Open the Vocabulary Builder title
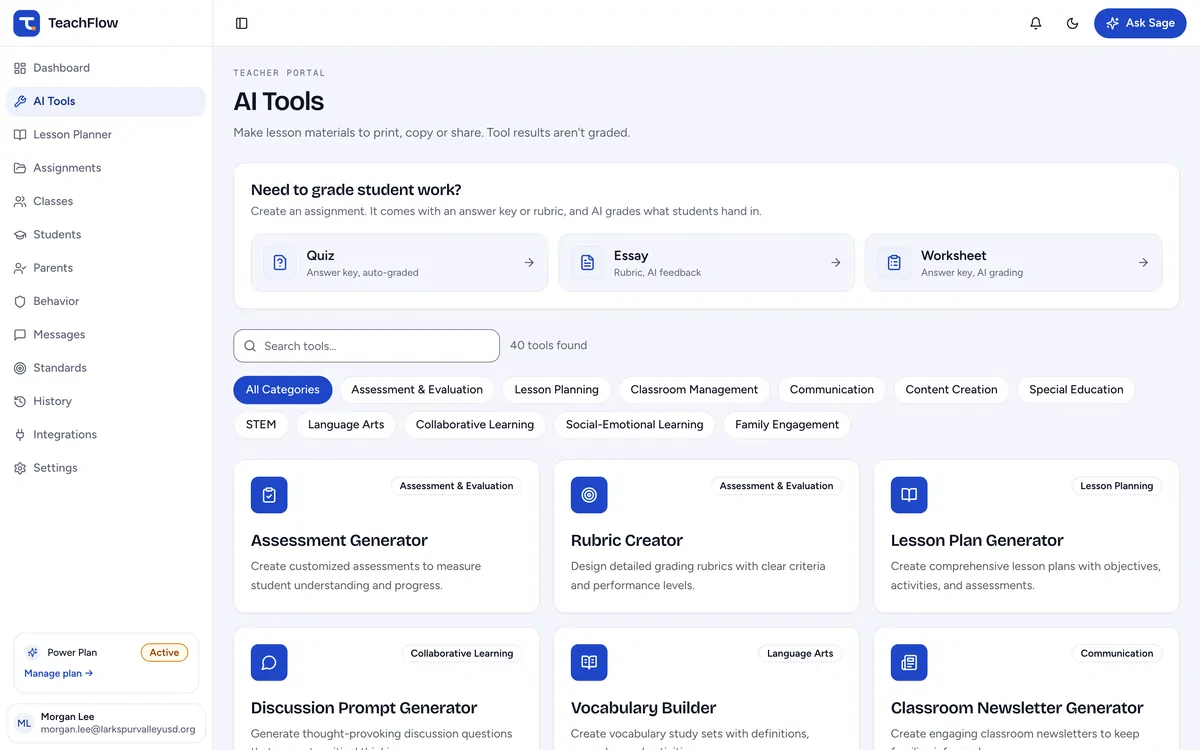Viewport: 1200px width, 750px height. [643, 708]
